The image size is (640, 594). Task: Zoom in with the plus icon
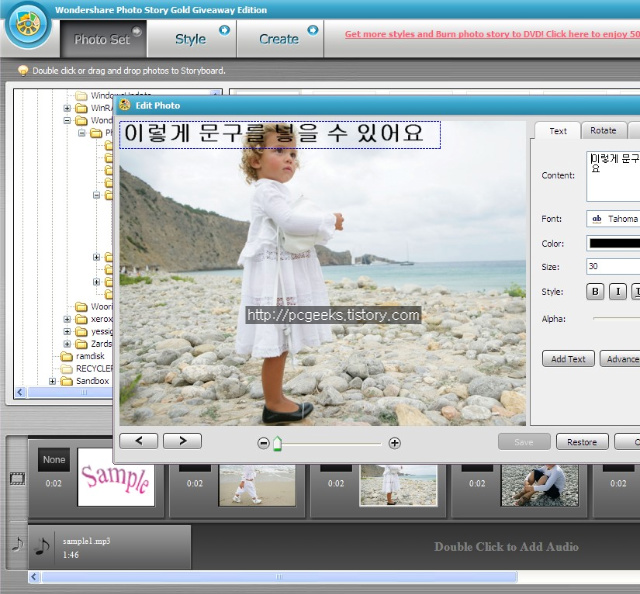tap(394, 443)
